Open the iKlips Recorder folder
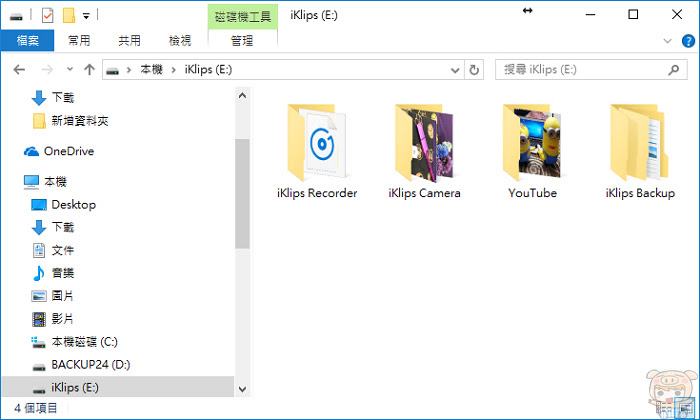700x420 pixels. pos(317,152)
